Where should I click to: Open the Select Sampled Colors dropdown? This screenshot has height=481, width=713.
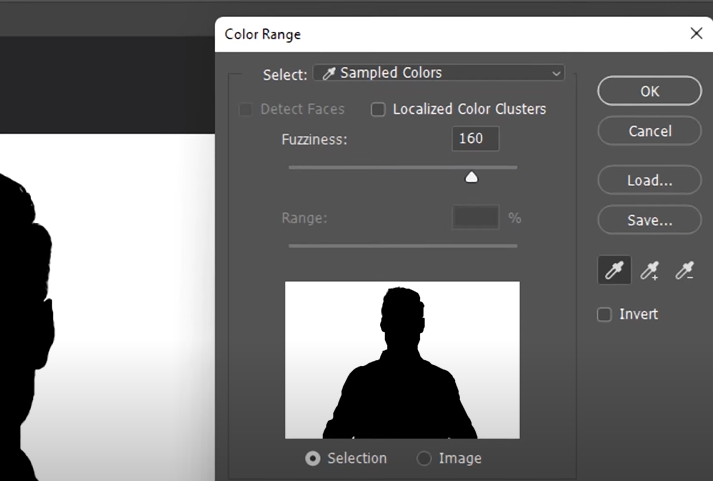click(x=439, y=73)
